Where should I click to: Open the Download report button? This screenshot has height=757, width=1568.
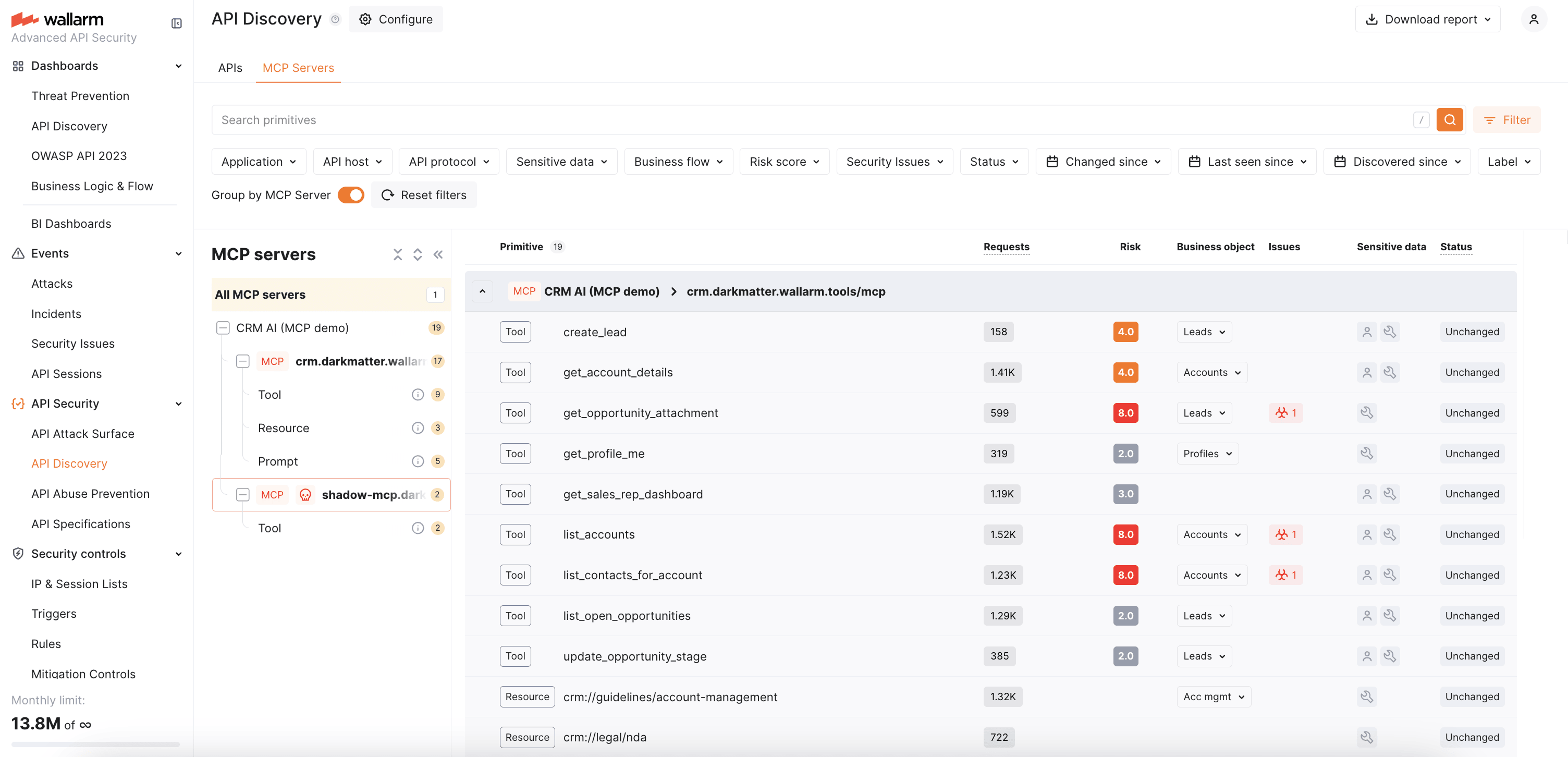click(x=1427, y=19)
